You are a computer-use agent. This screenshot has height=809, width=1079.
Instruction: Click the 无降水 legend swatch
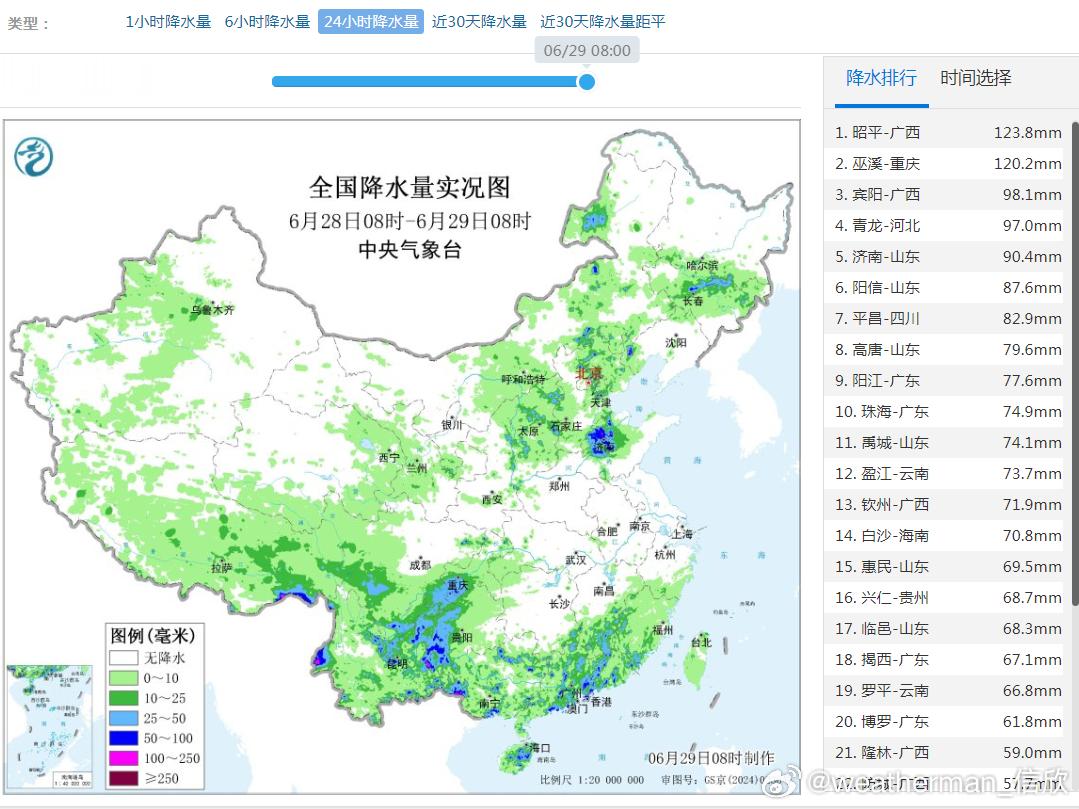pos(123,658)
